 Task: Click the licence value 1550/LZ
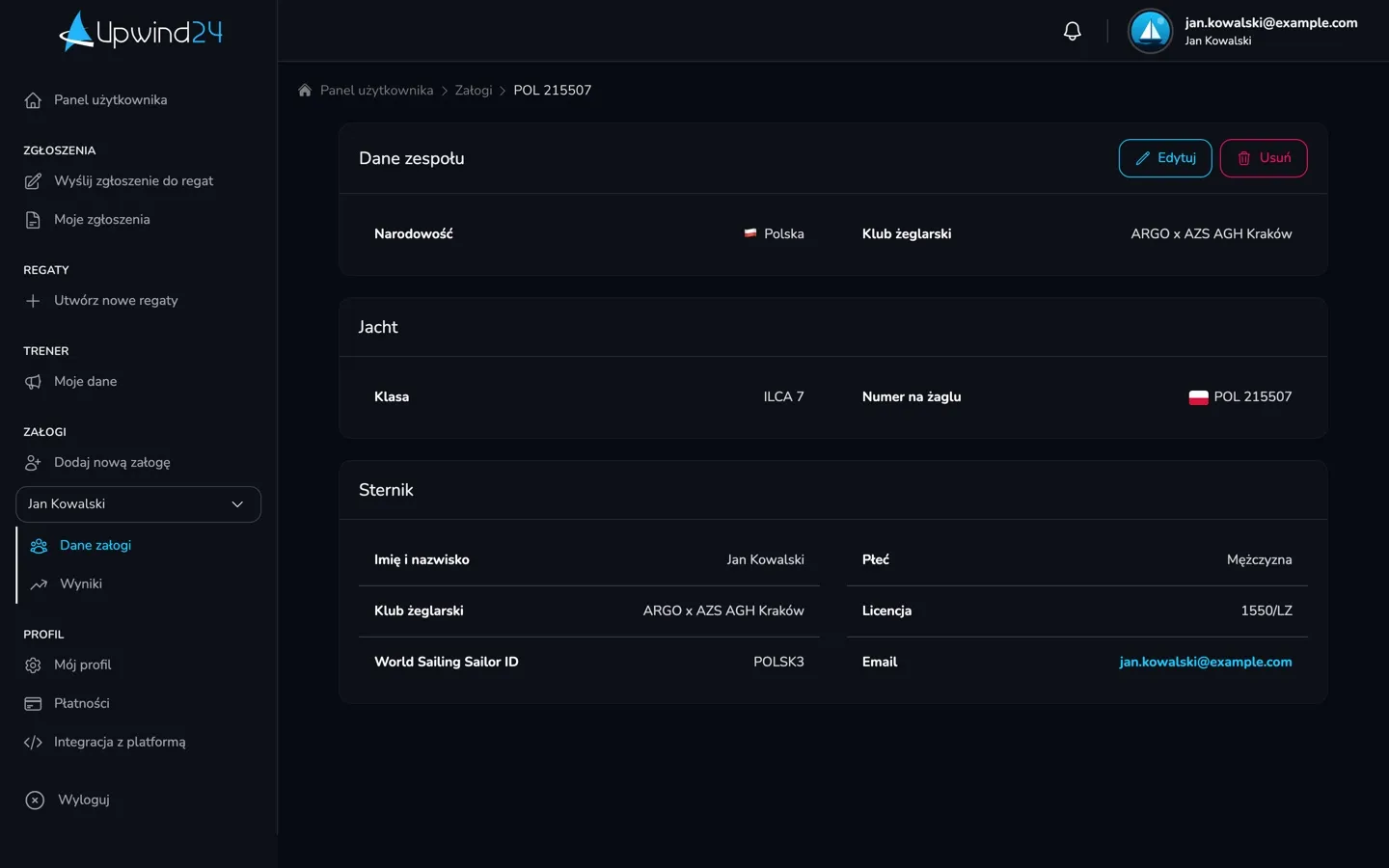click(x=1266, y=611)
